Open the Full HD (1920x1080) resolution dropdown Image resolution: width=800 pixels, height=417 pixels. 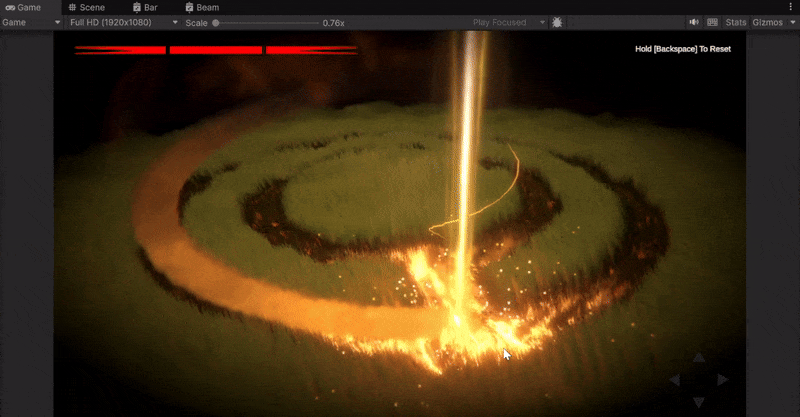(123, 22)
